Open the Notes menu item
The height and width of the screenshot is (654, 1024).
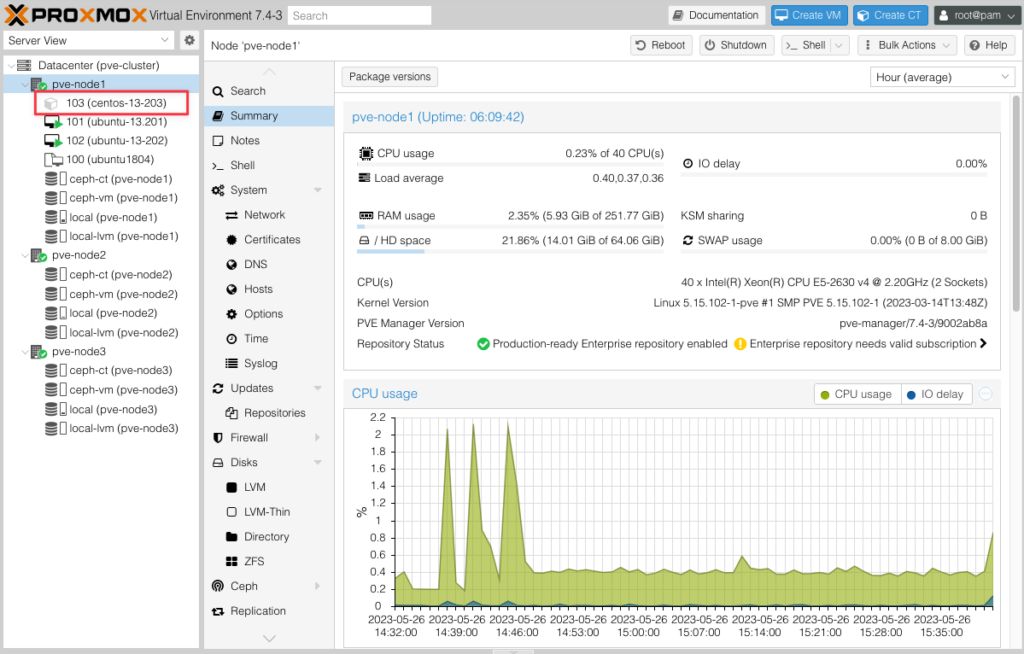268,141
